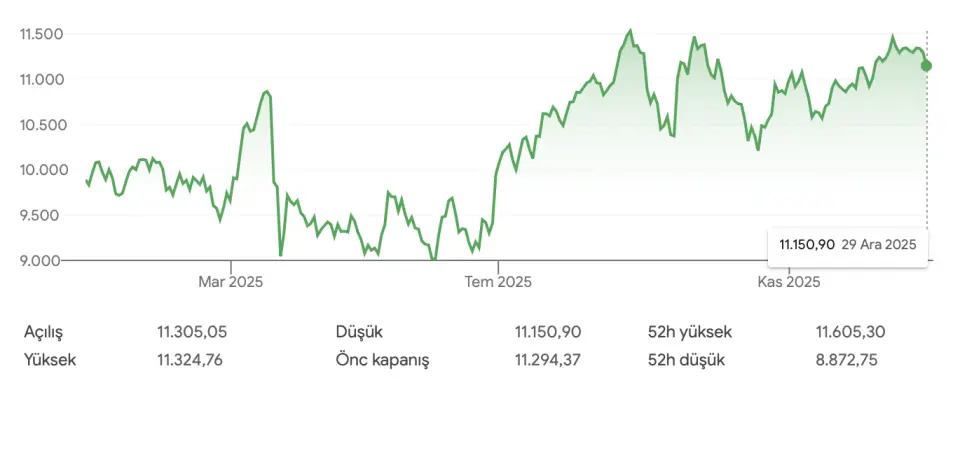
Task: Click the green end-point dot on the chart
Action: coord(927,66)
